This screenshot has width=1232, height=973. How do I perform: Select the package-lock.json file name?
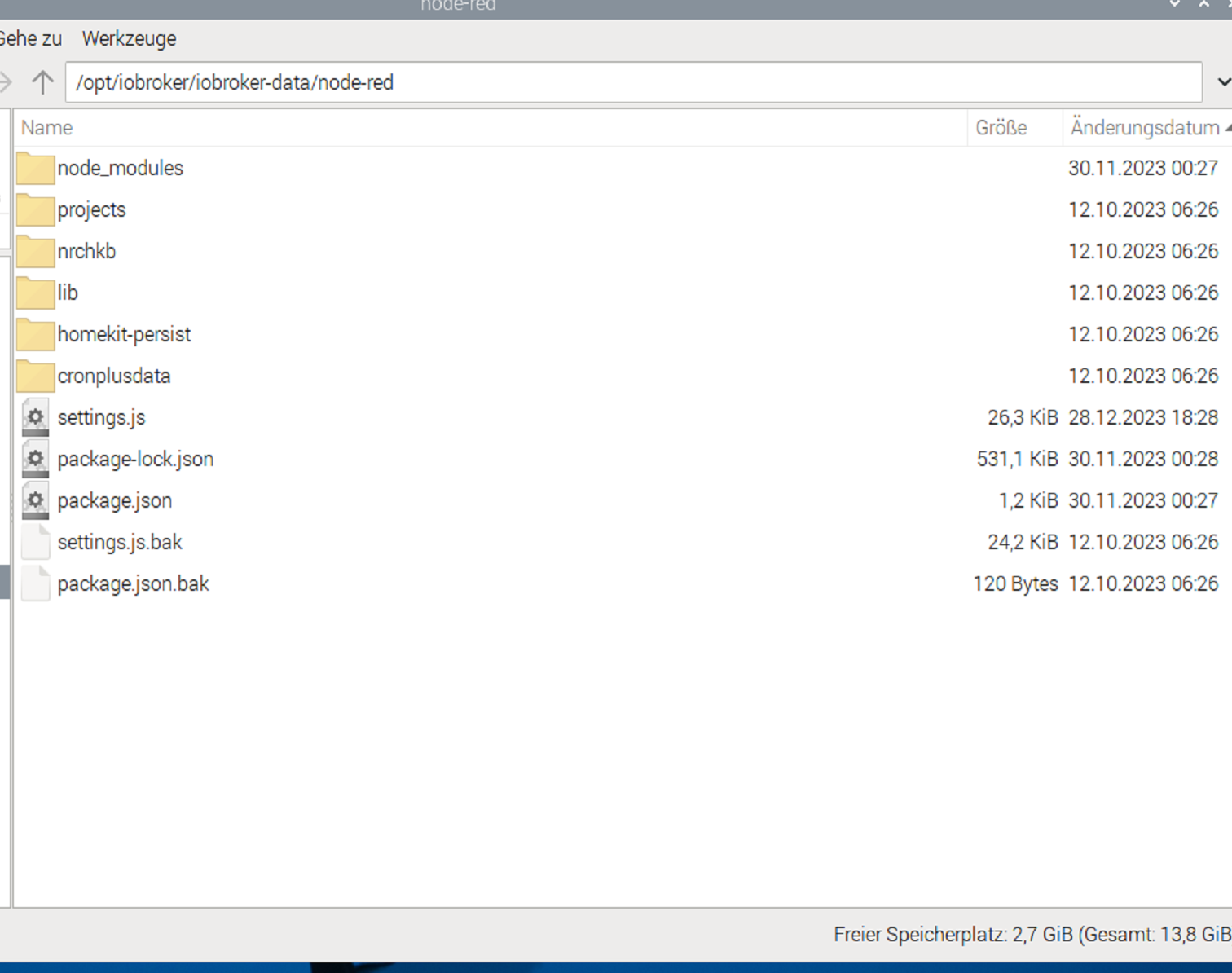135,459
